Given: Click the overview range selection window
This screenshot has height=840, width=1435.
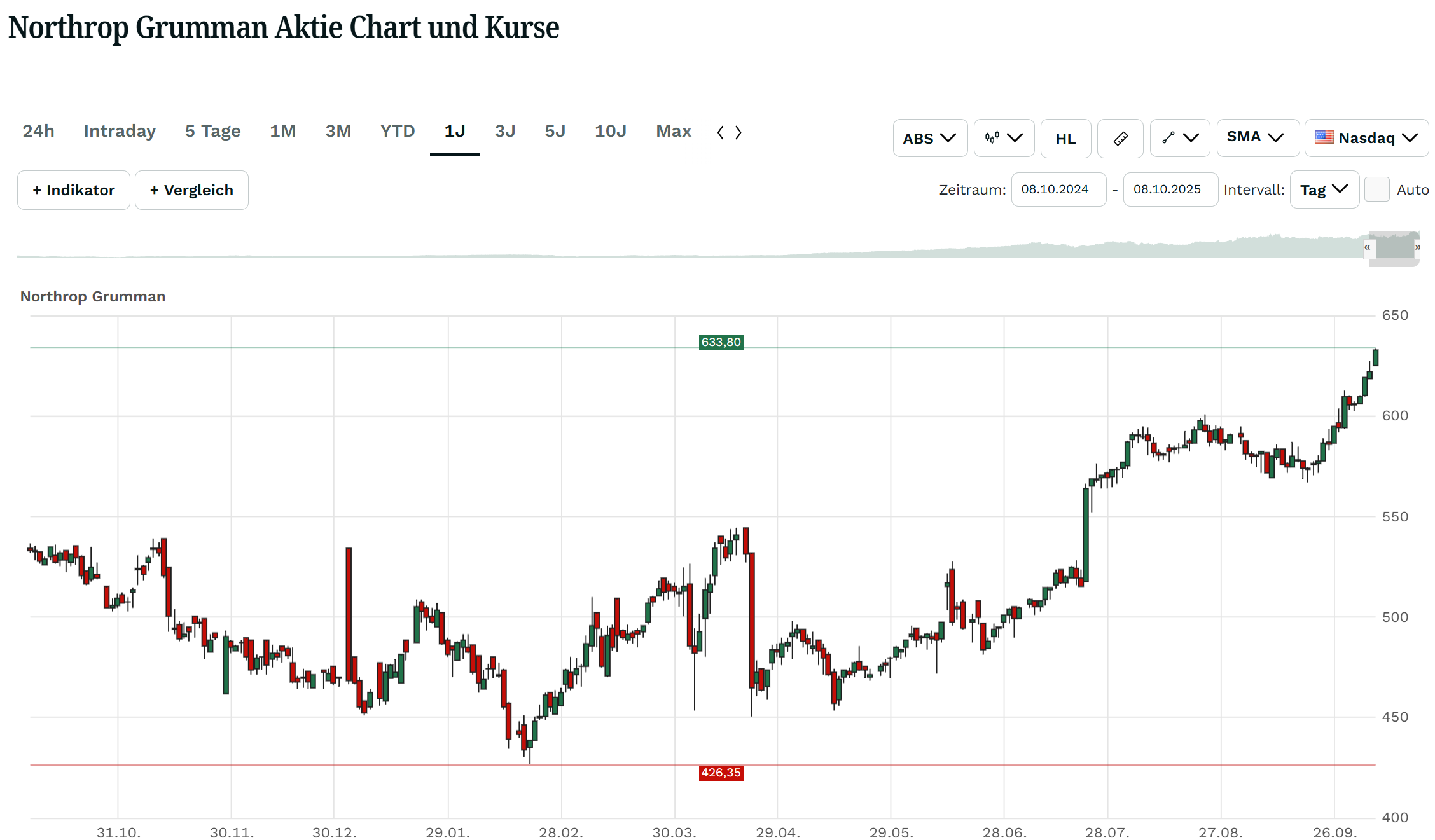Looking at the screenshot, I should (x=1393, y=247).
